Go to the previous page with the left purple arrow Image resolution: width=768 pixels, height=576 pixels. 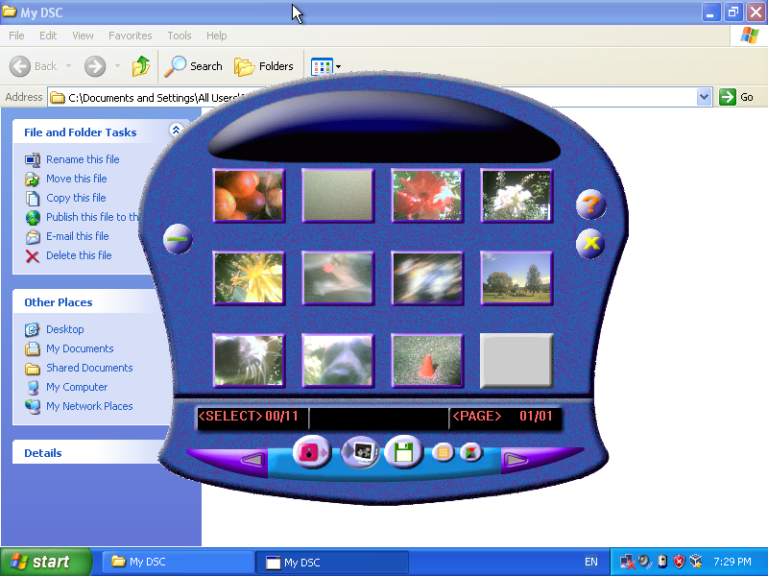(x=253, y=460)
